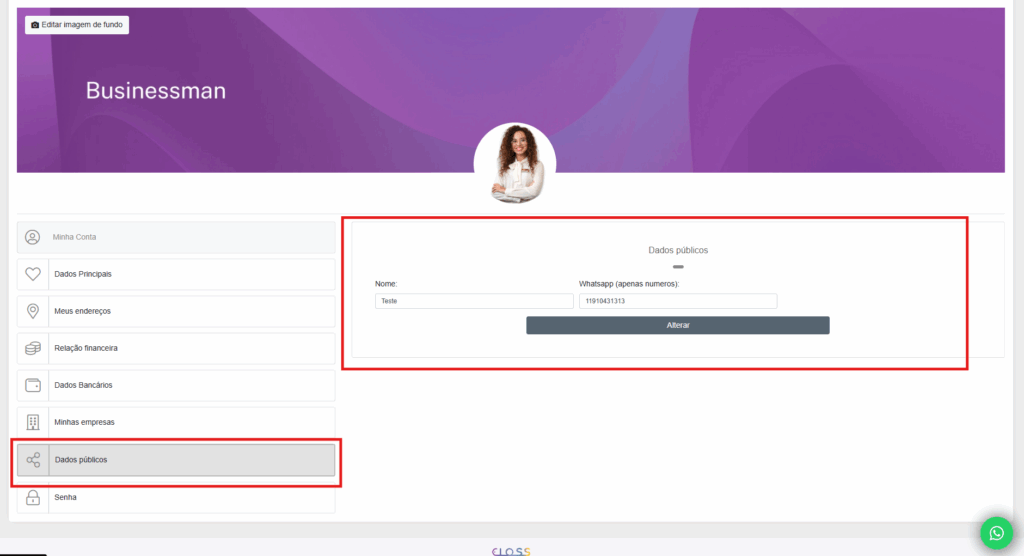The width and height of the screenshot is (1024, 556).
Task: Open the Minhas empresas section
Action: click(x=176, y=422)
